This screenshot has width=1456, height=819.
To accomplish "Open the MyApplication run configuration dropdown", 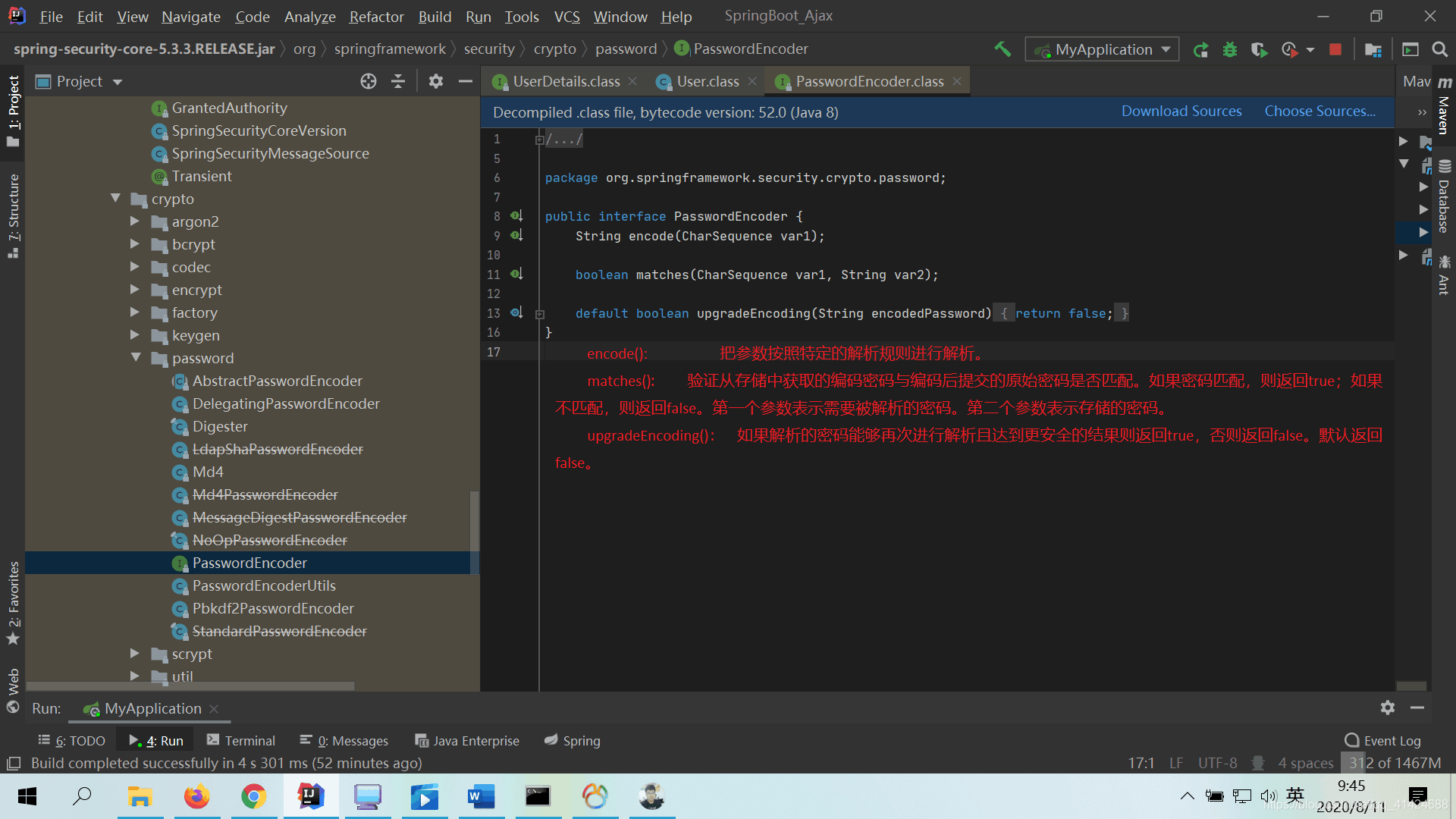I will coord(1102,49).
